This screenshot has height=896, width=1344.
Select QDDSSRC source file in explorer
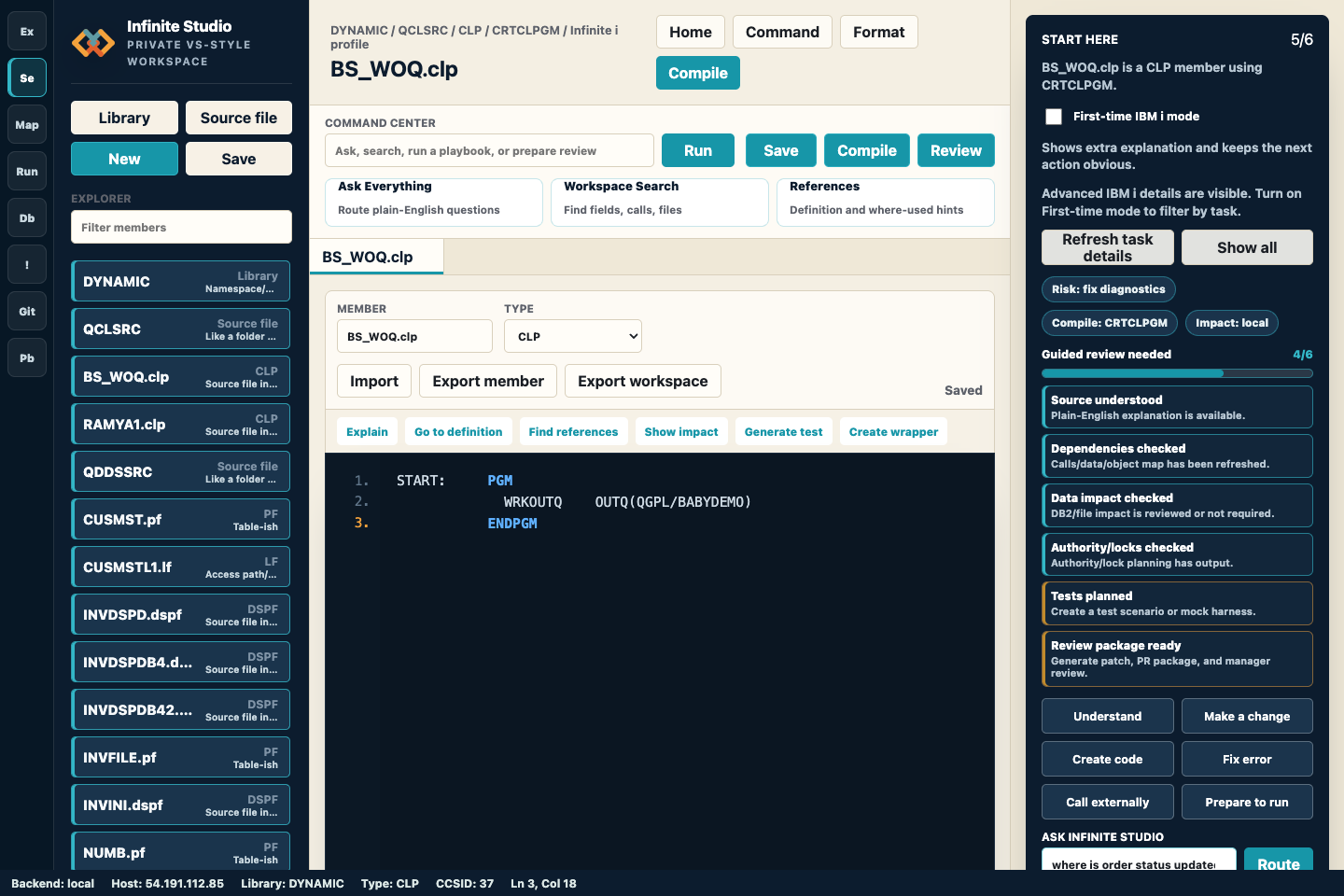click(181, 471)
